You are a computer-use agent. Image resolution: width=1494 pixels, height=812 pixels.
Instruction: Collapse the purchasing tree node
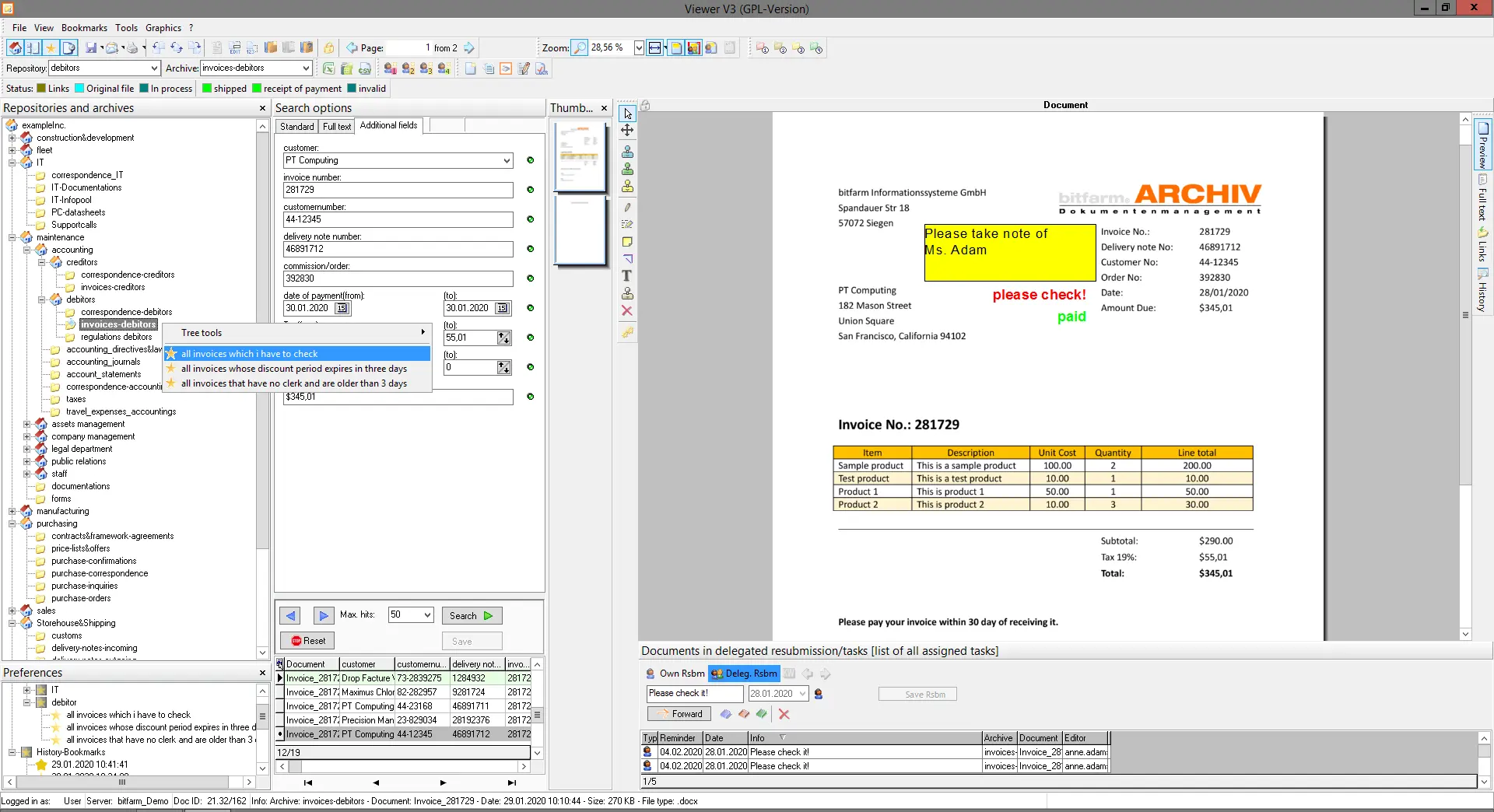coord(12,523)
